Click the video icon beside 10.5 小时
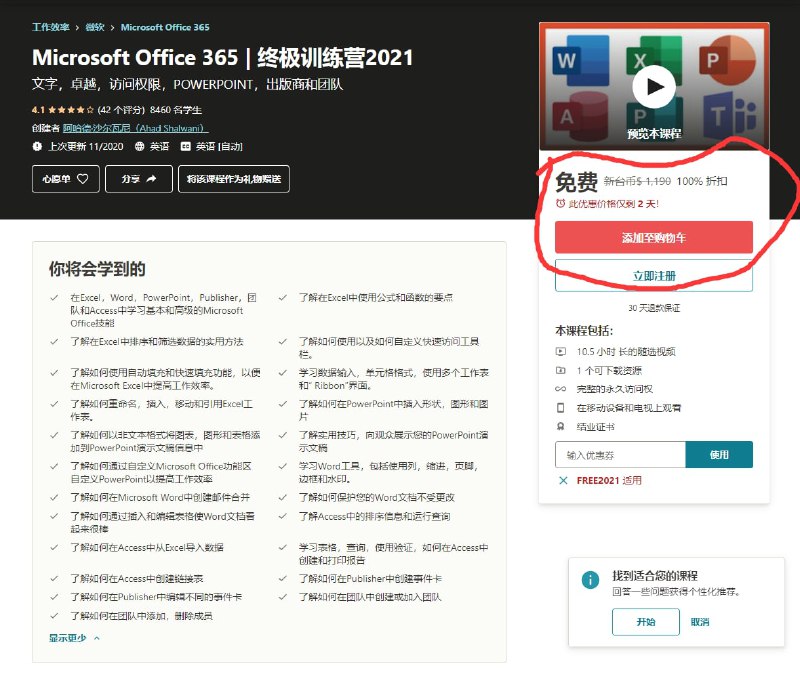 click(x=561, y=351)
